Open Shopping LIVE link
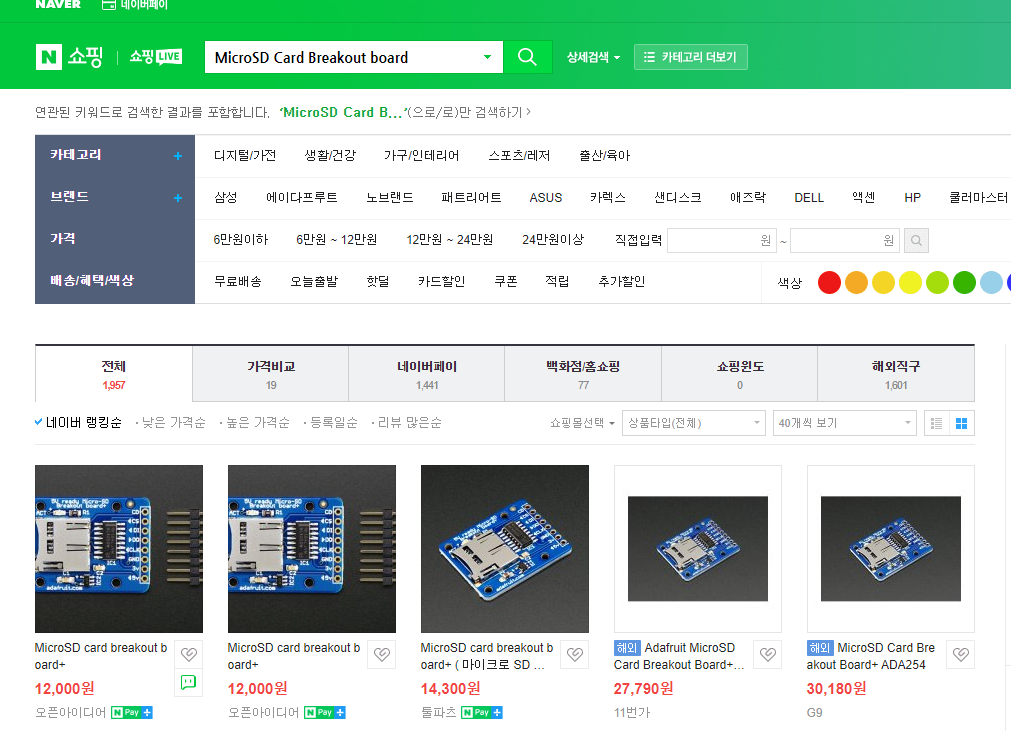Viewport: 1011px width, 731px height. coord(155,57)
